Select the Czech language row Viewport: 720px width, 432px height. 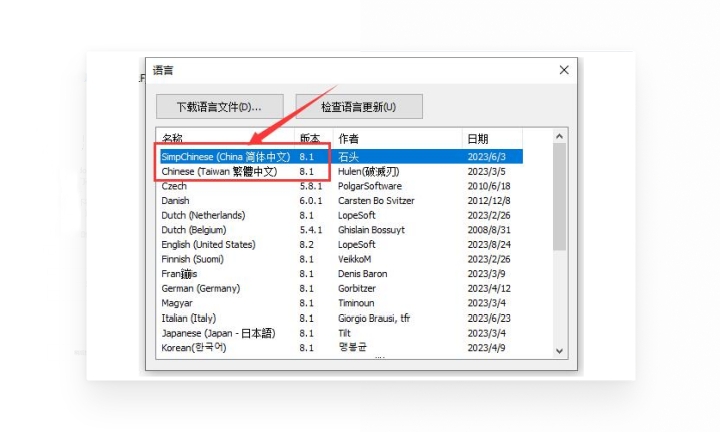point(342,186)
